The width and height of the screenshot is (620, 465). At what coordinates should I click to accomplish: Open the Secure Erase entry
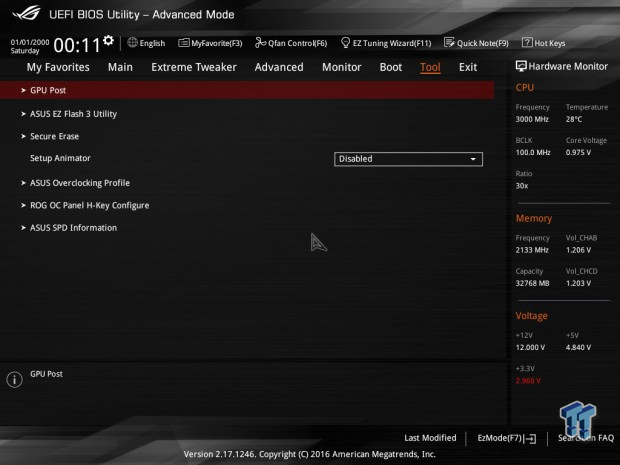point(55,136)
